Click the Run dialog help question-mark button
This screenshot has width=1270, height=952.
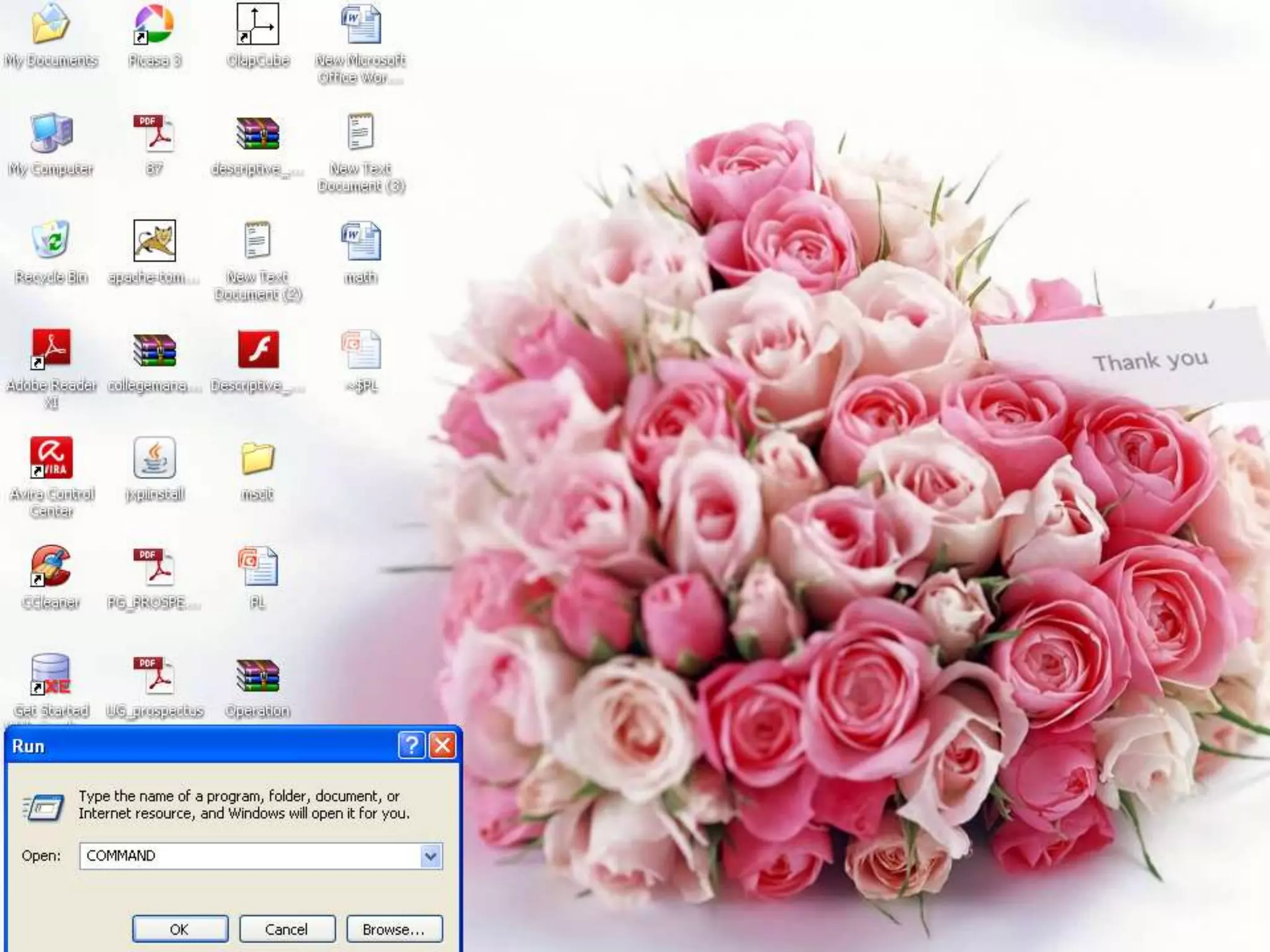tap(411, 745)
